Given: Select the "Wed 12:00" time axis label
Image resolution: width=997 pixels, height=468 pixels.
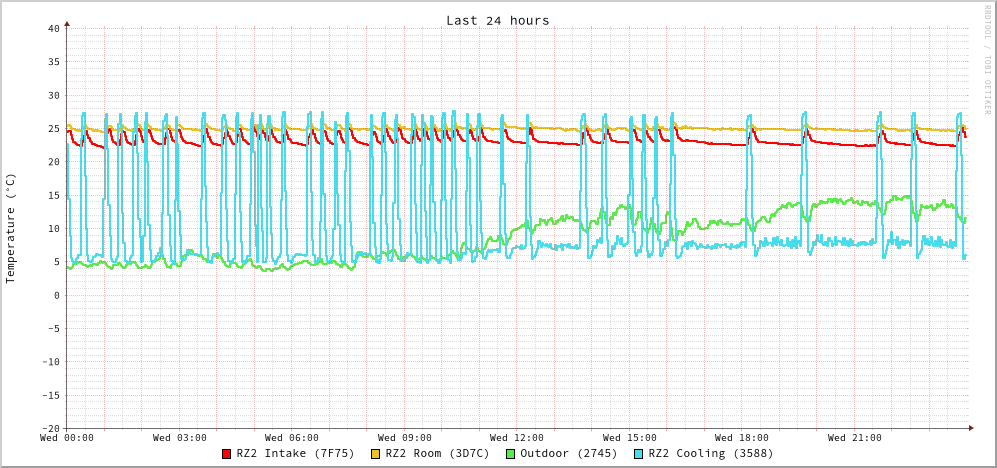Looking at the screenshot, I should click(517, 437).
